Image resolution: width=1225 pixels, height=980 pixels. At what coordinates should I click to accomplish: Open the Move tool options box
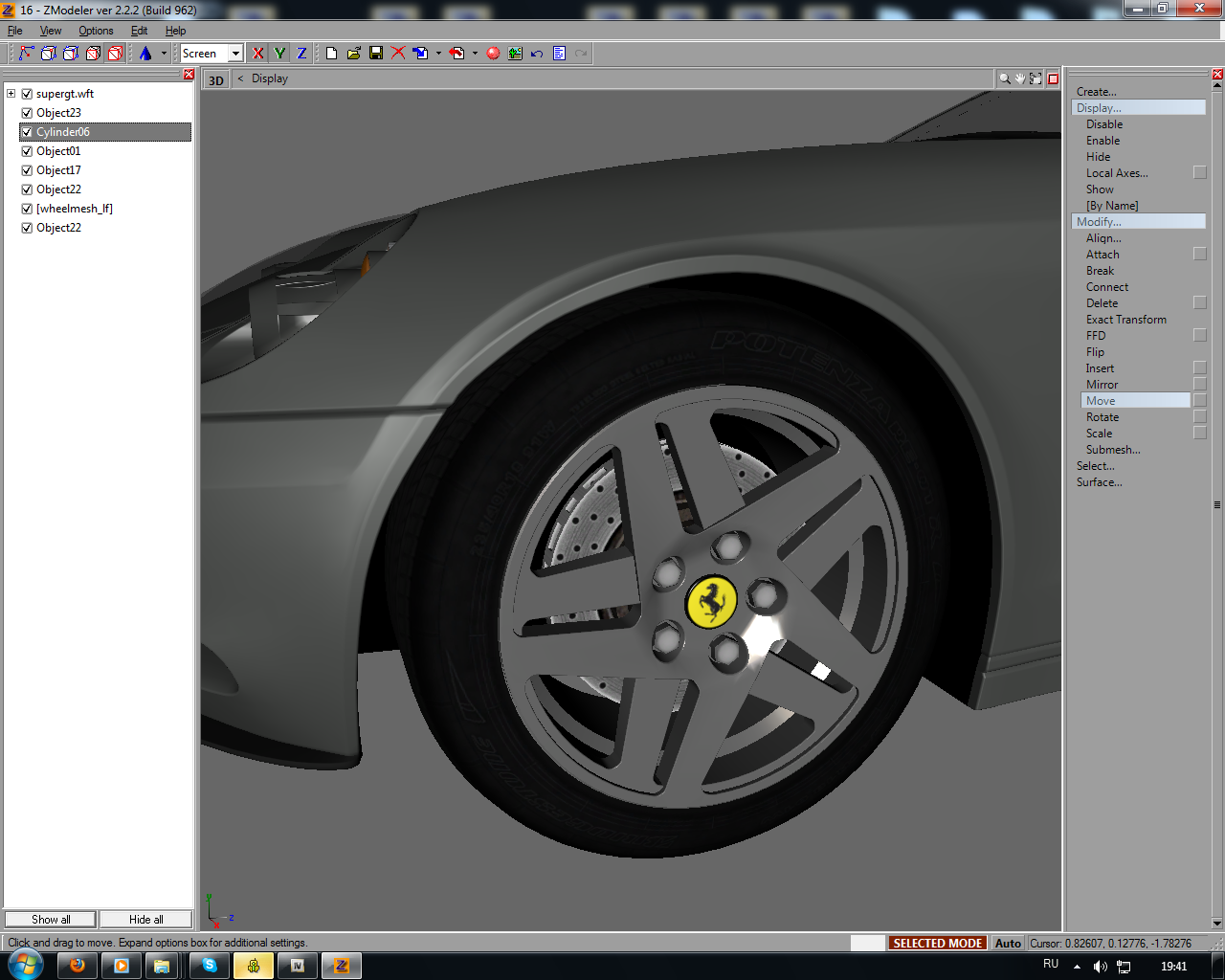pos(1199,401)
